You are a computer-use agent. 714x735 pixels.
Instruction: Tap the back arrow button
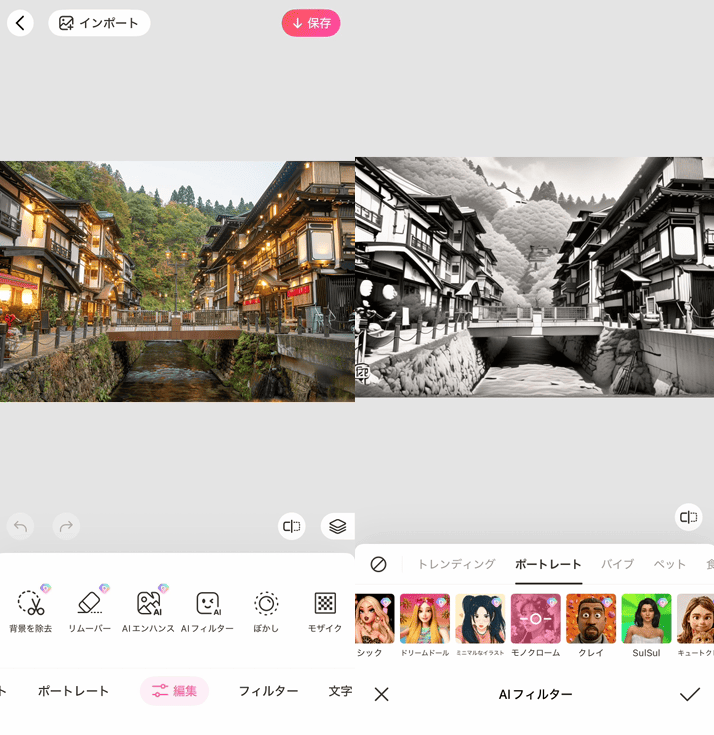point(20,23)
